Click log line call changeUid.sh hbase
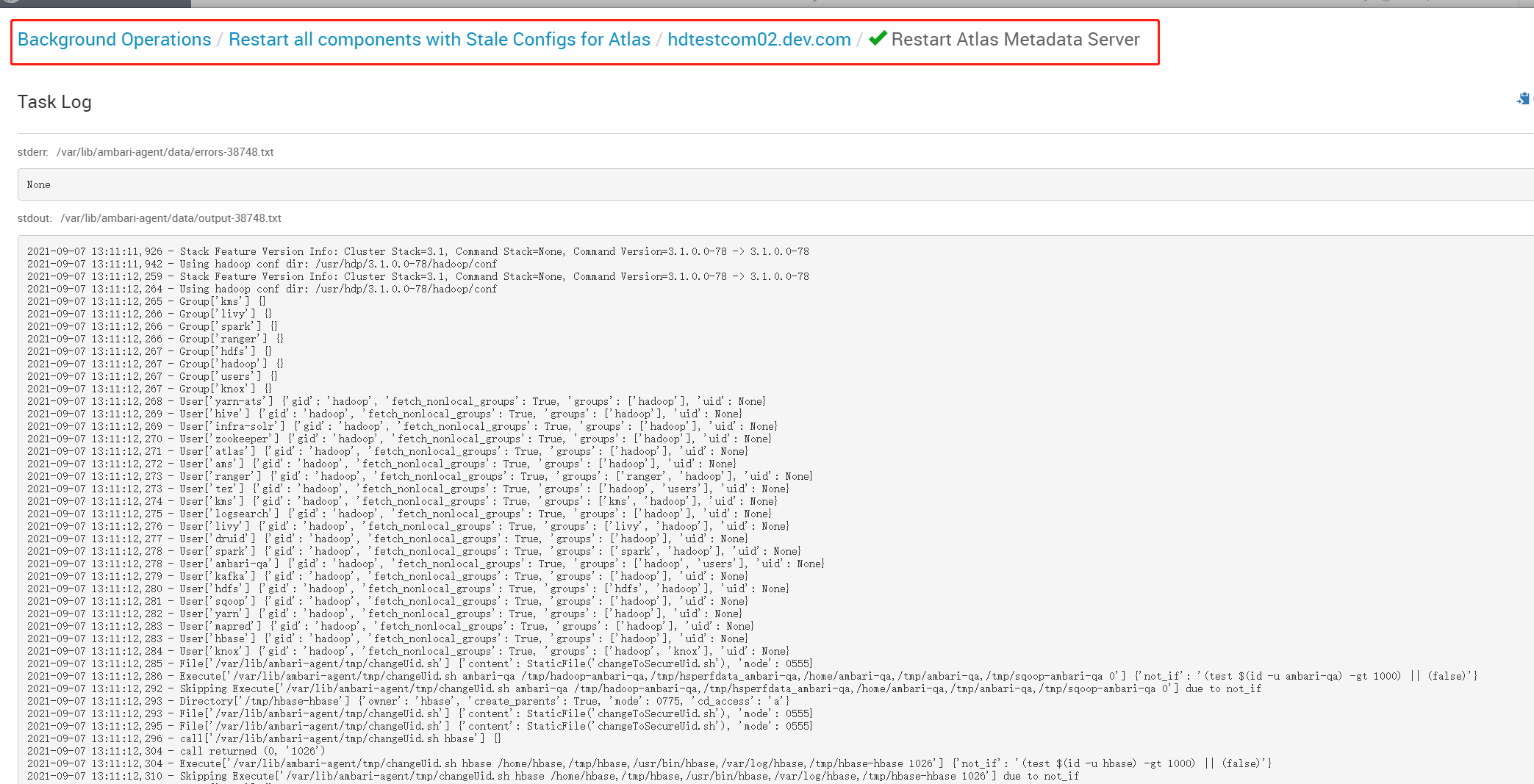1534x784 pixels. pos(264,738)
